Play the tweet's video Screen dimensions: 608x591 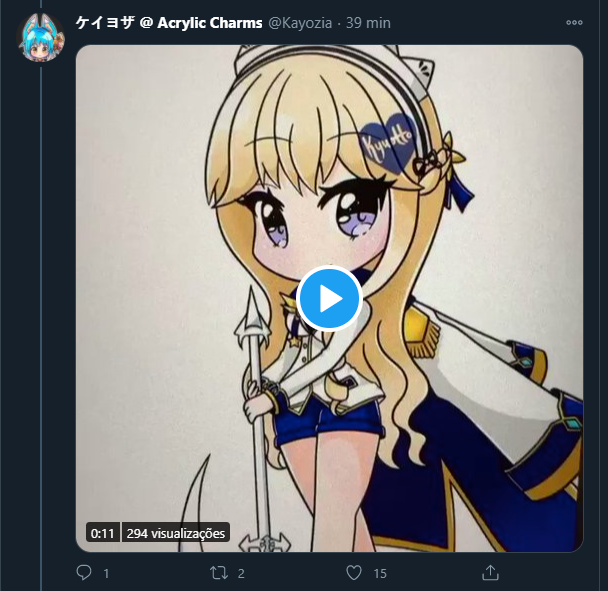coord(329,299)
